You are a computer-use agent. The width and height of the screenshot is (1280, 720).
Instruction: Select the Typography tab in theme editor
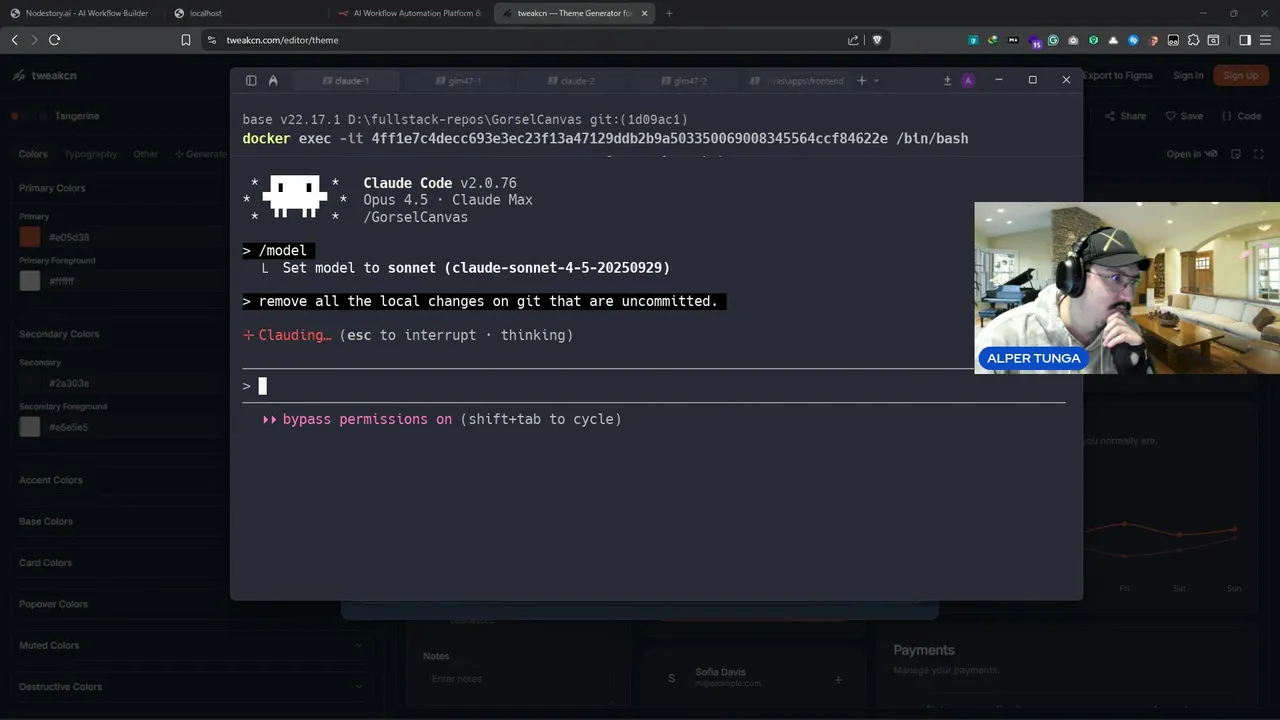pyautogui.click(x=90, y=154)
